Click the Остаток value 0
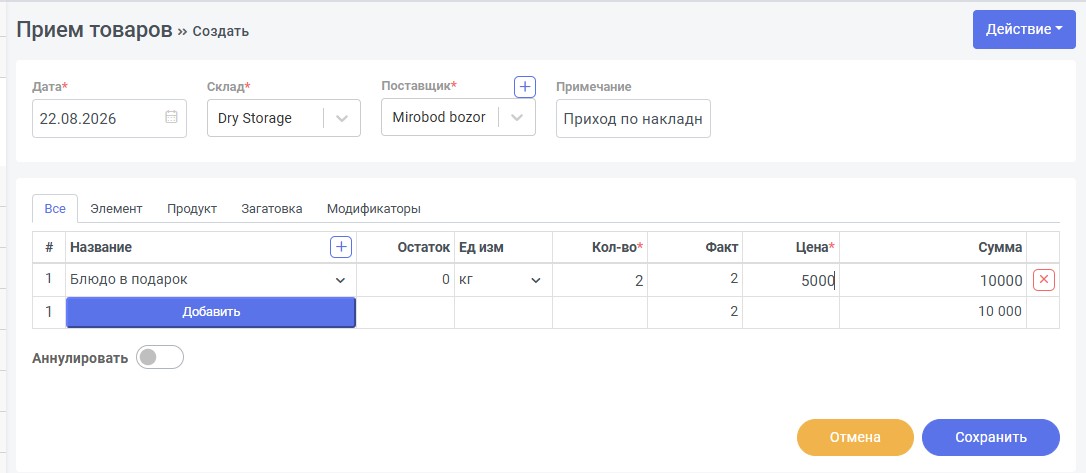1086x473 pixels. [x=446, y=280]
